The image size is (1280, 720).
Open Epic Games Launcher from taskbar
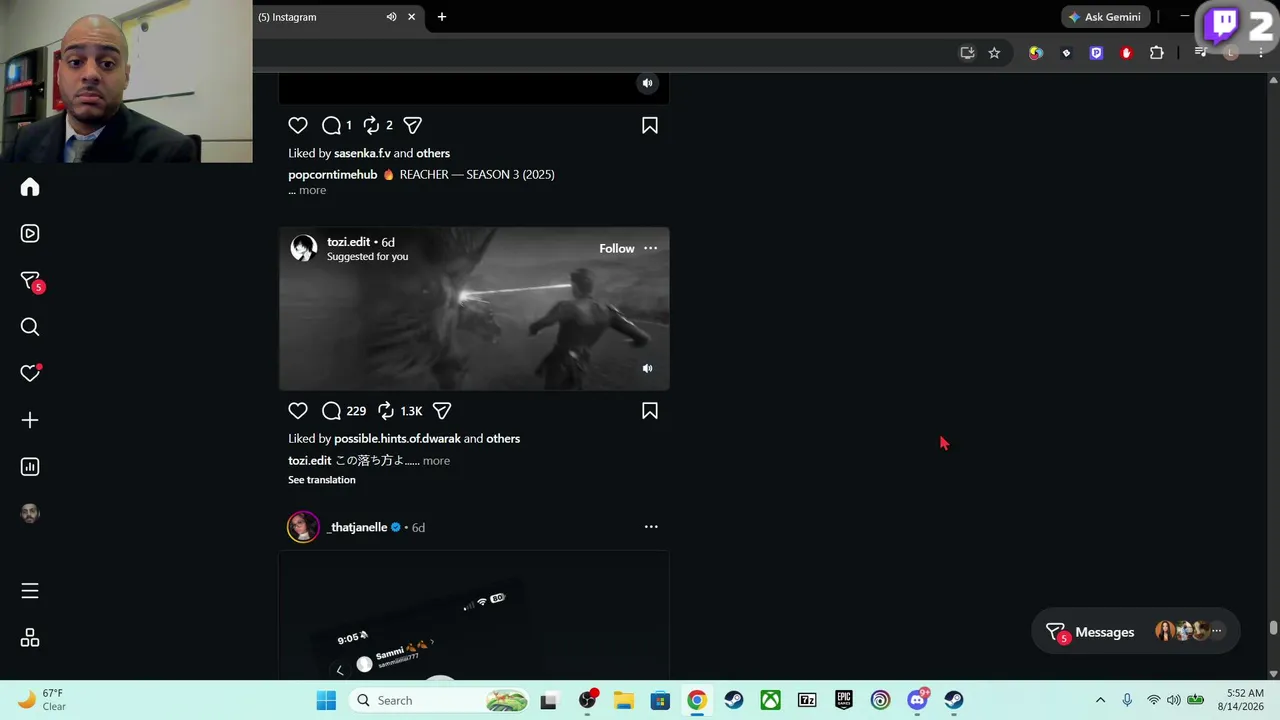point(844,700)
